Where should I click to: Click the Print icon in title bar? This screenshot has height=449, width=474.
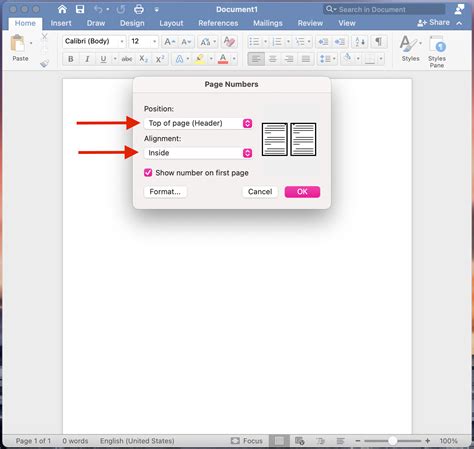[139, 9]
